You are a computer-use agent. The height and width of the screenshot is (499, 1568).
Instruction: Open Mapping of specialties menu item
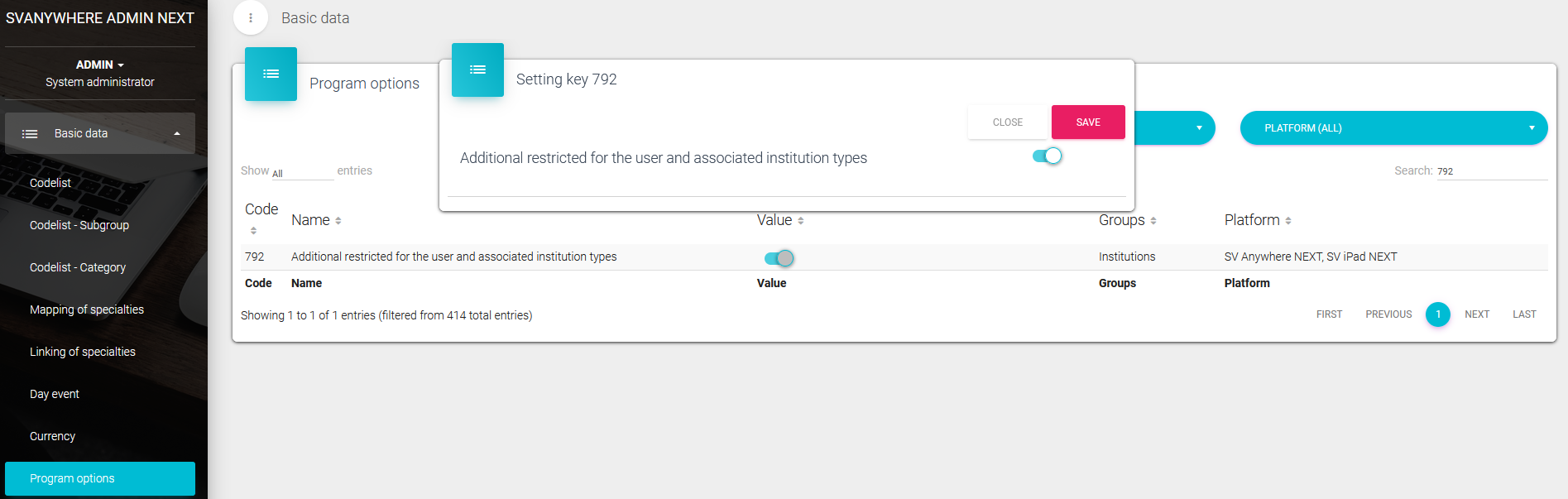pos(87,309)
